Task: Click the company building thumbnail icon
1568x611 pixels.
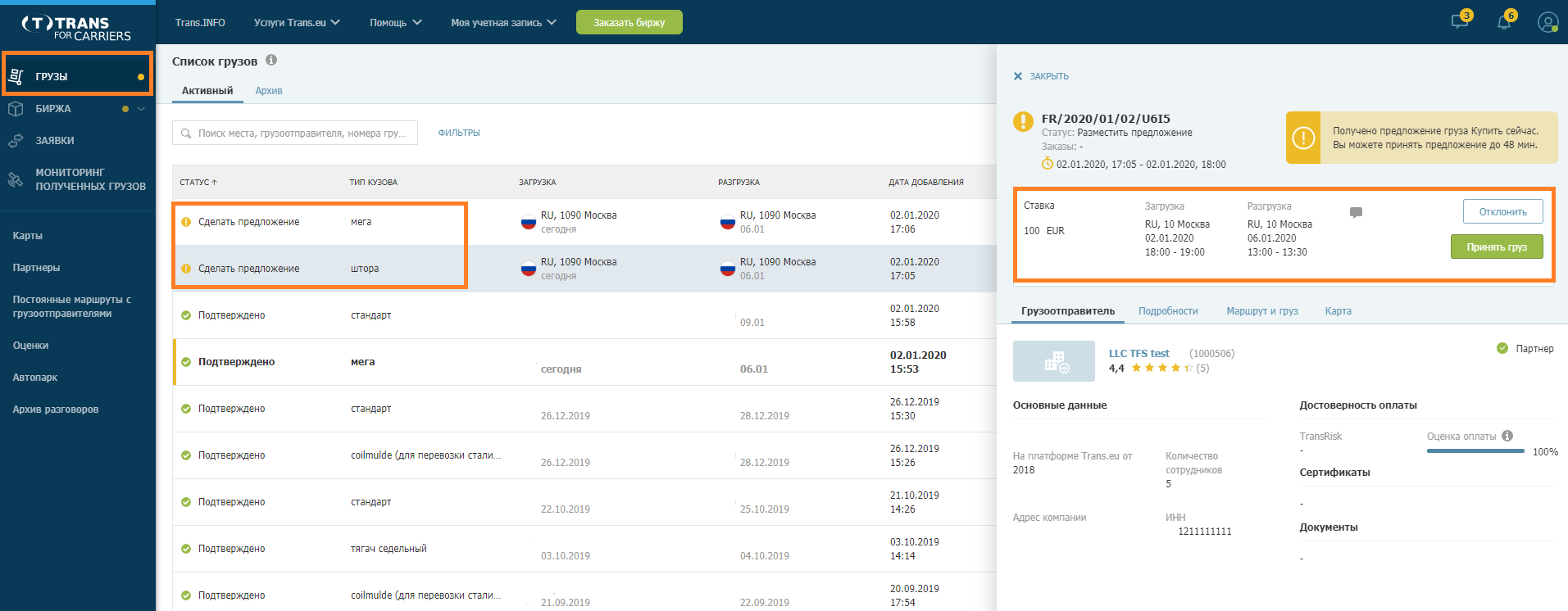Action: point(1054,361)
